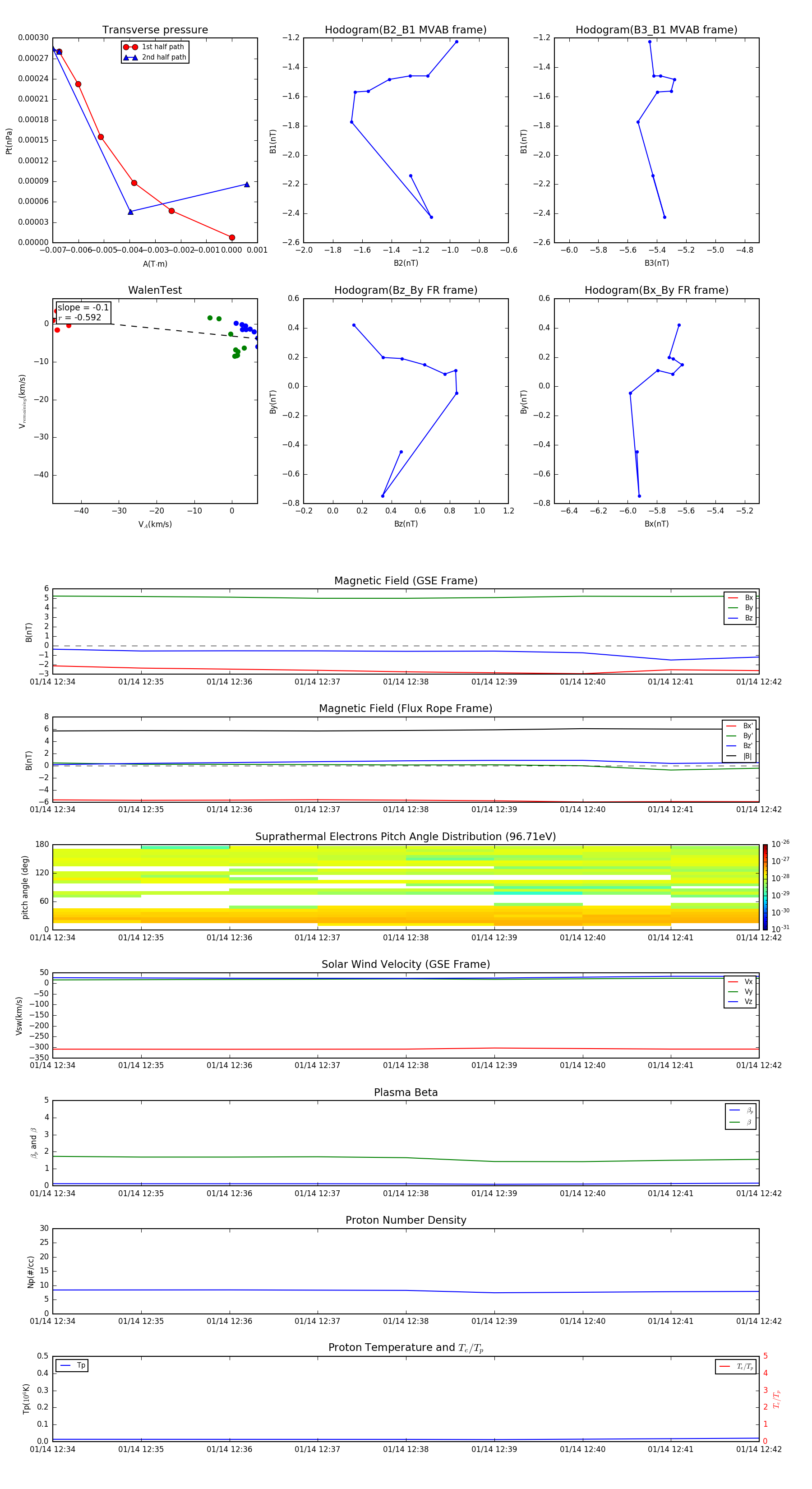Screen dimensions: 812x1489
Task: Click the 'Transverse pressure' plot title
Action: 155,30
